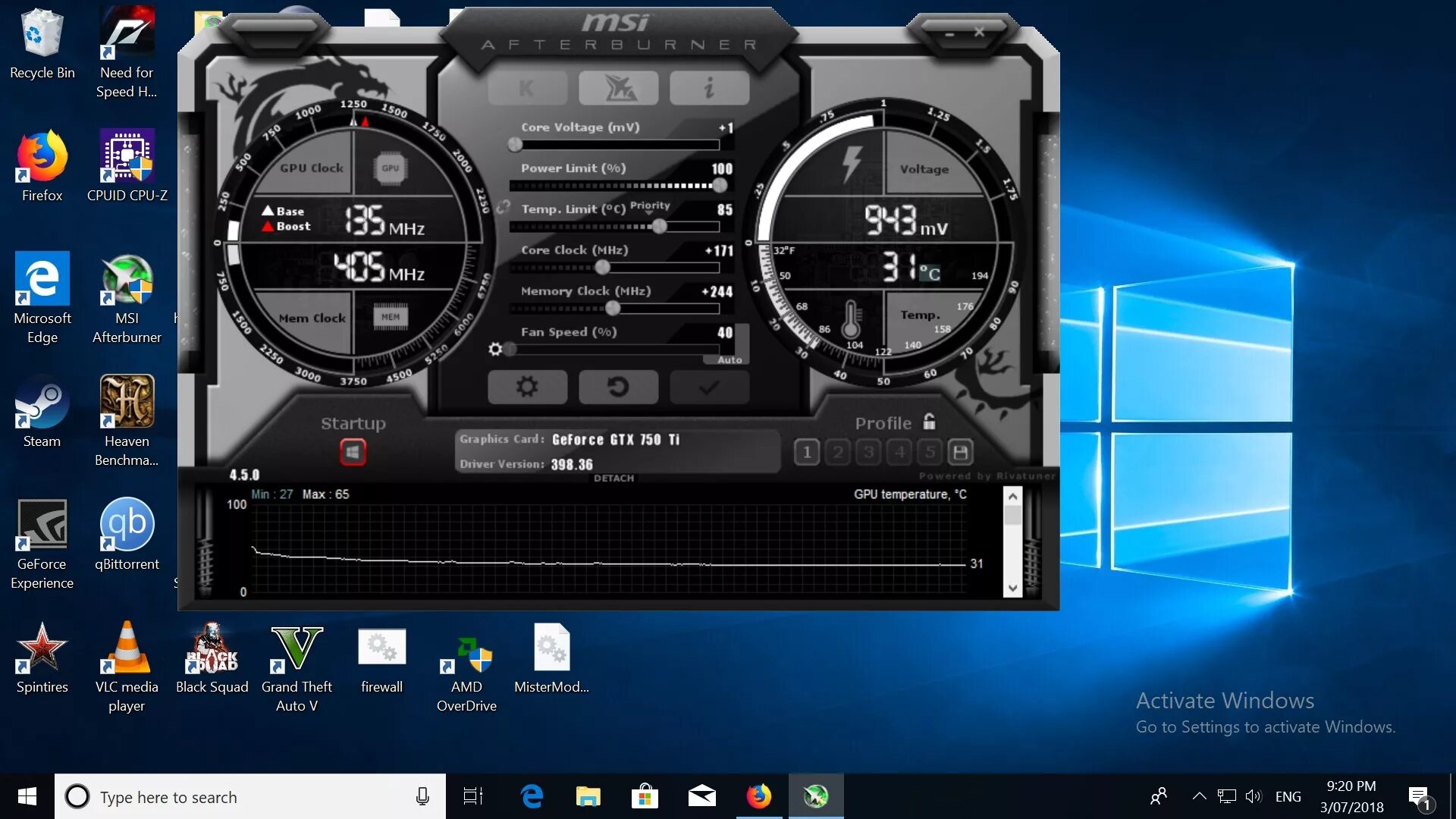The image size is (1456, 819).
Task: Open Recycle Bin desktop icon
Action: (42, 45)
